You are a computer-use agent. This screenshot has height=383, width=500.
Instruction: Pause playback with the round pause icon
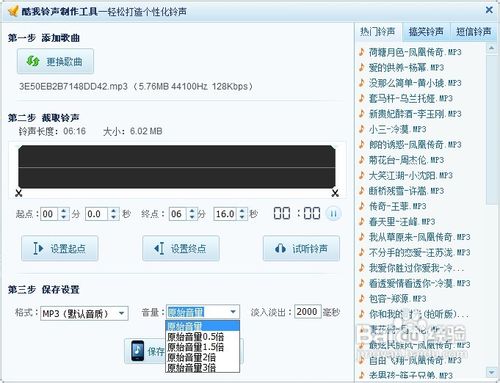[333, 213]
